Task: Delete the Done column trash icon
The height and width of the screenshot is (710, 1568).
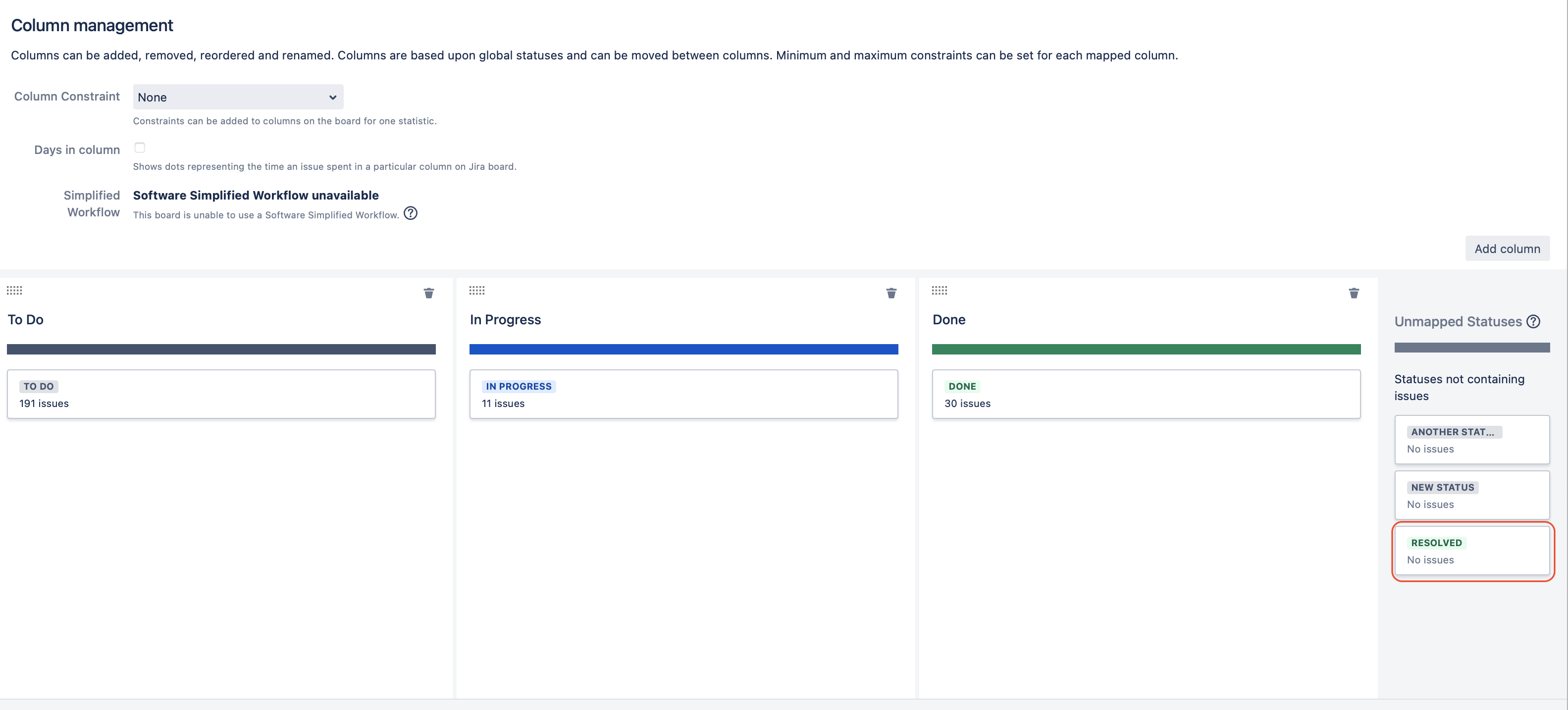Action: (1354, 293)
